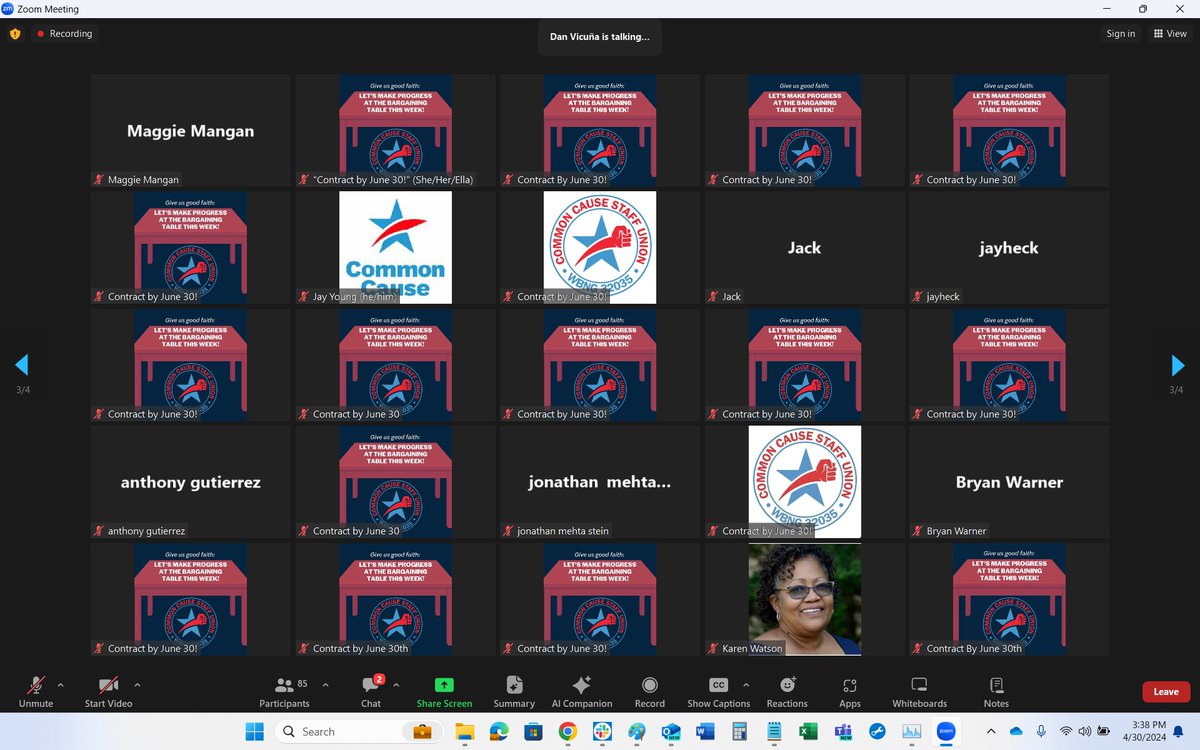Select Jay Young's Common Cause tile

click(x=395, y=247)
